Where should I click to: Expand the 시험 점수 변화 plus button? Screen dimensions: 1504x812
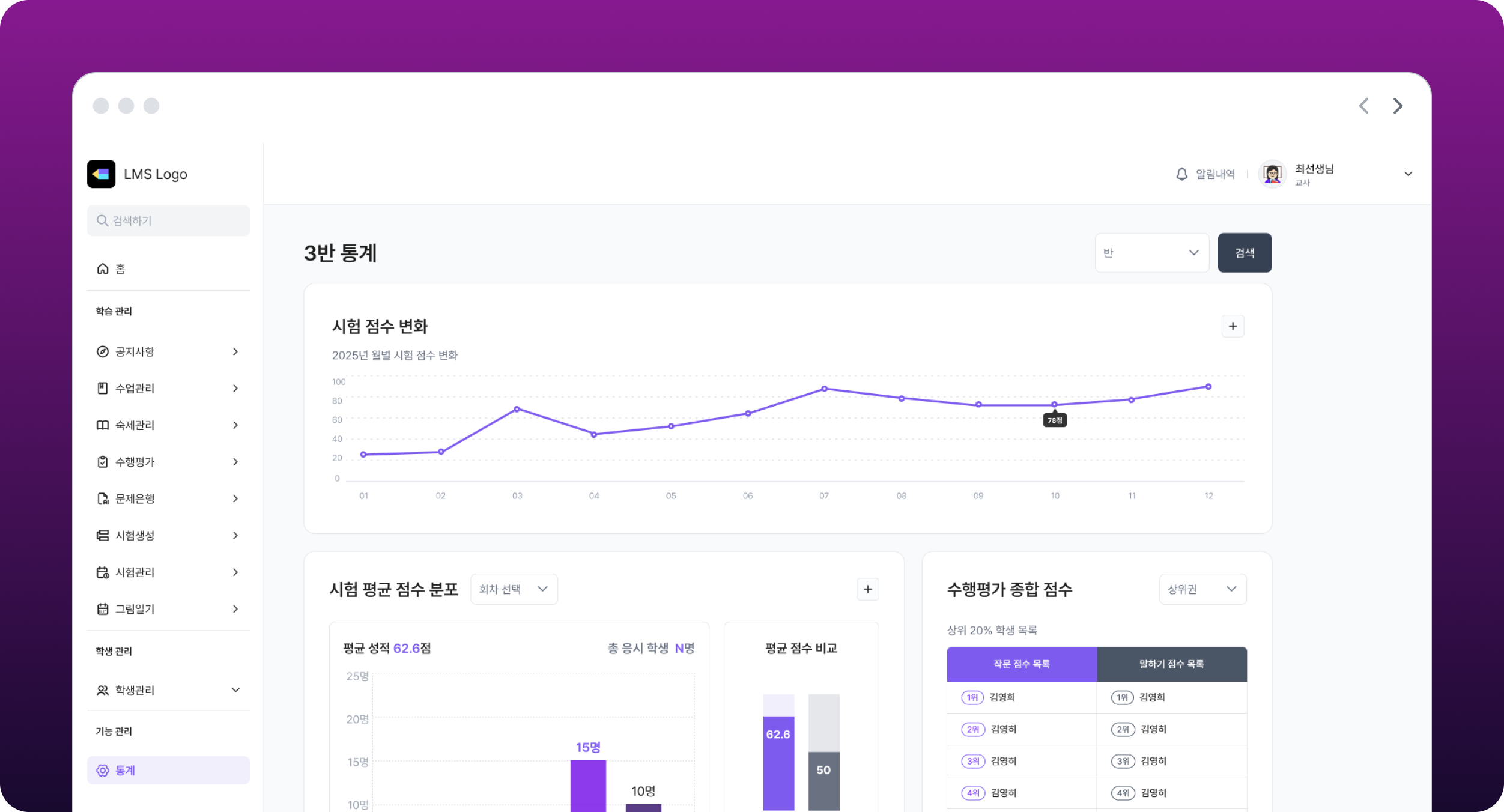[1233, 326]
